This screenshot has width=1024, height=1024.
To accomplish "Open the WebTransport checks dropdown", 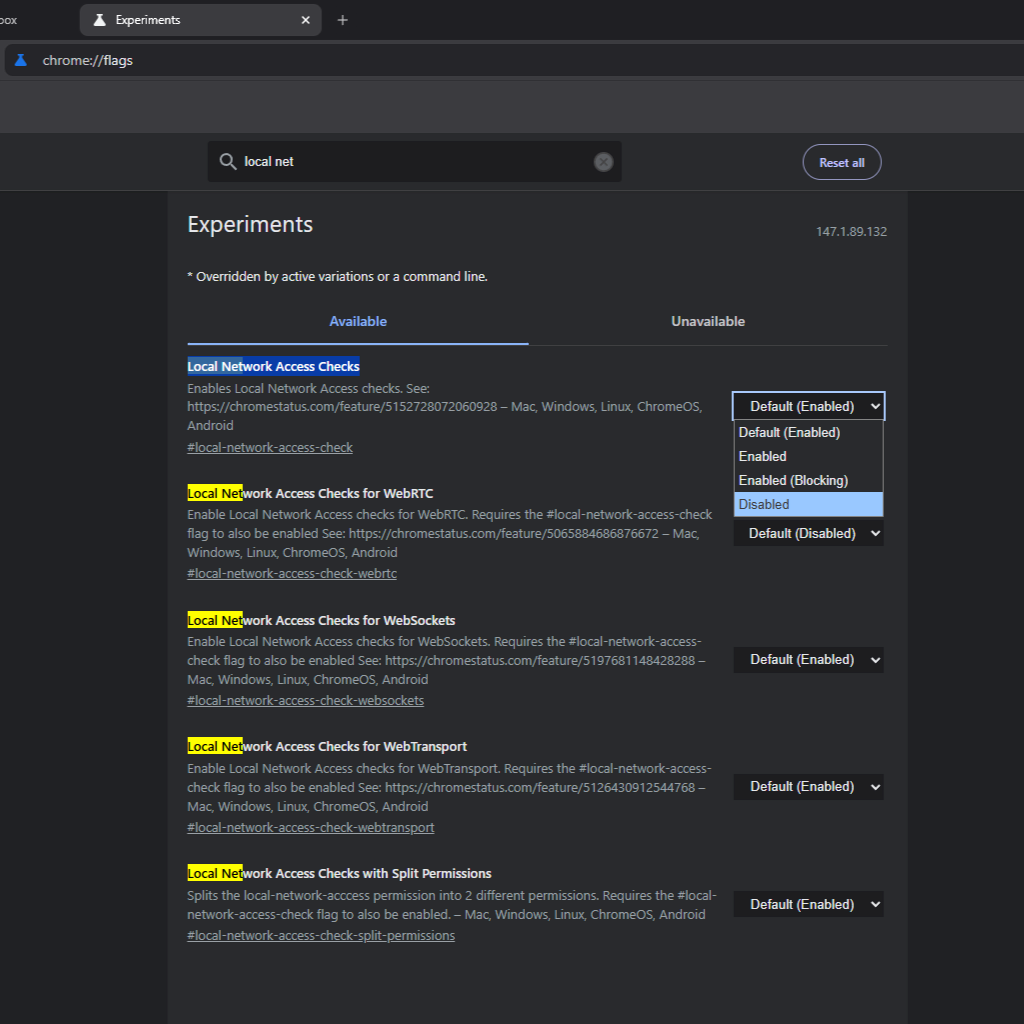I will pos(808,786).
